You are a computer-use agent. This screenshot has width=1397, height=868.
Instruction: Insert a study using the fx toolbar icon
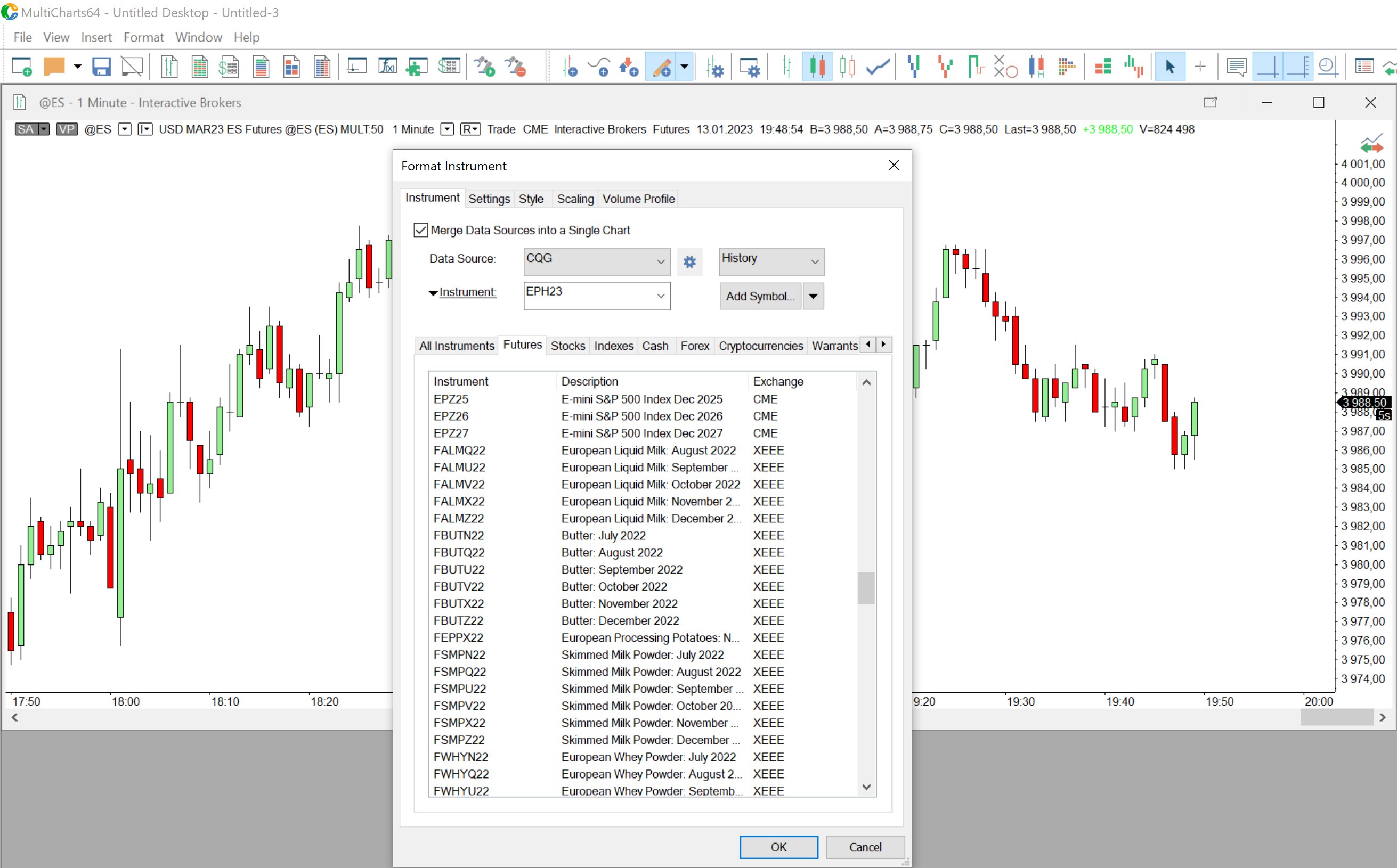[x=388, y=66]
